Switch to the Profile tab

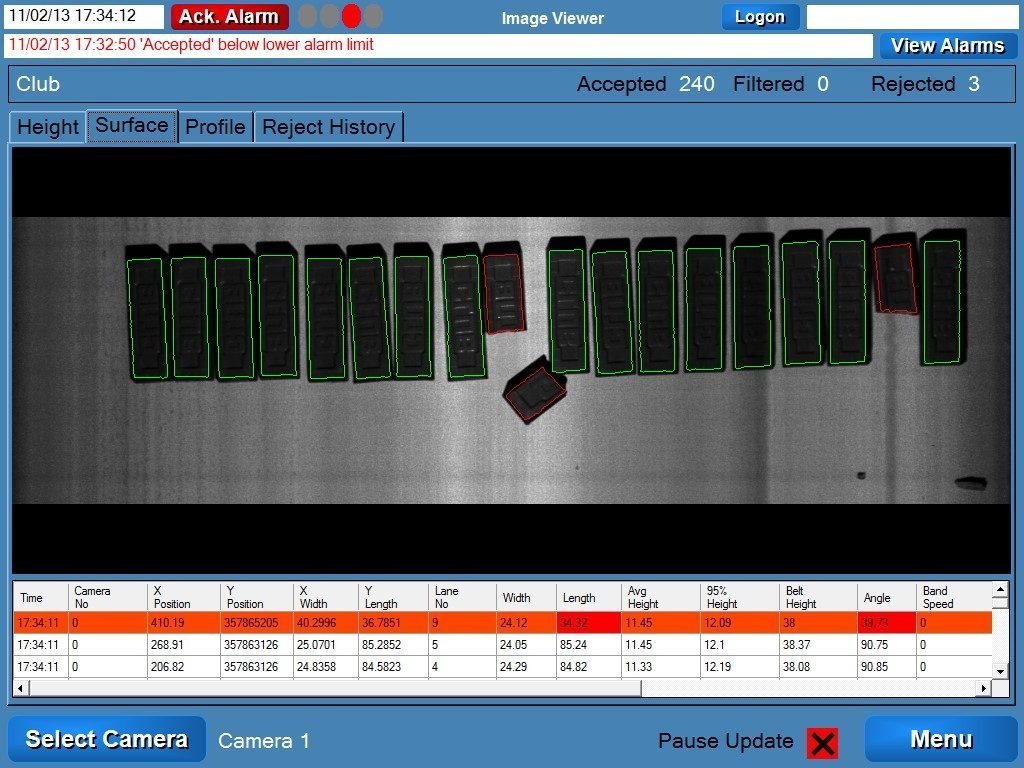coord(215,127)
